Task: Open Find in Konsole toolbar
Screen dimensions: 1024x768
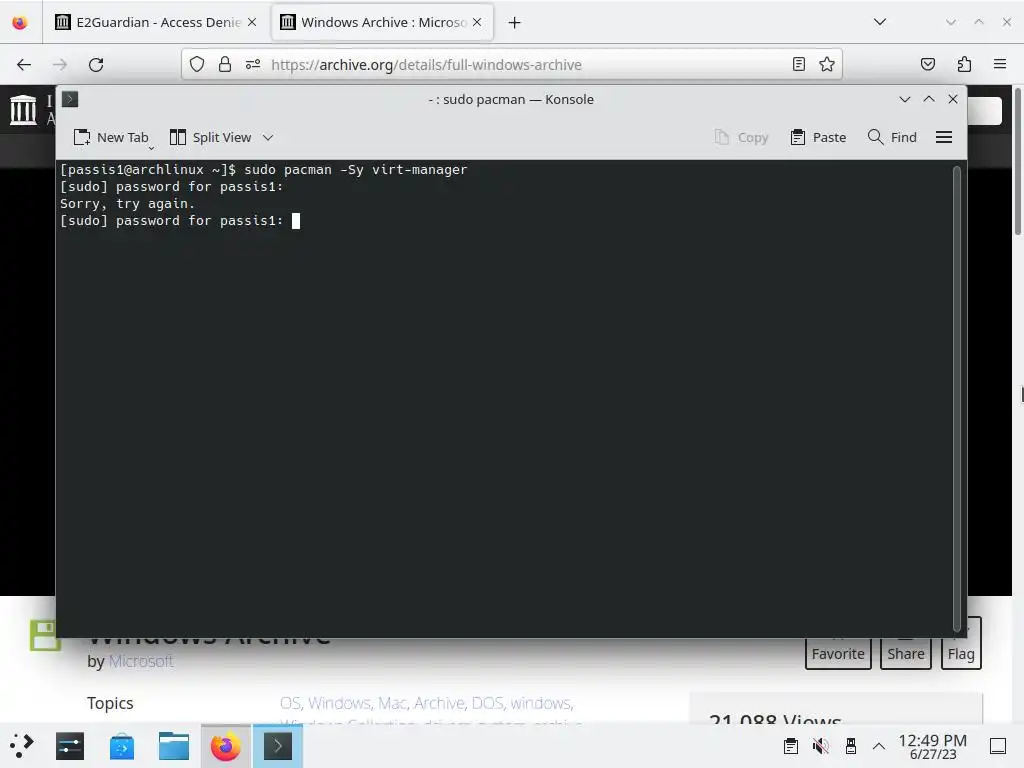Action: pos(892,138)
